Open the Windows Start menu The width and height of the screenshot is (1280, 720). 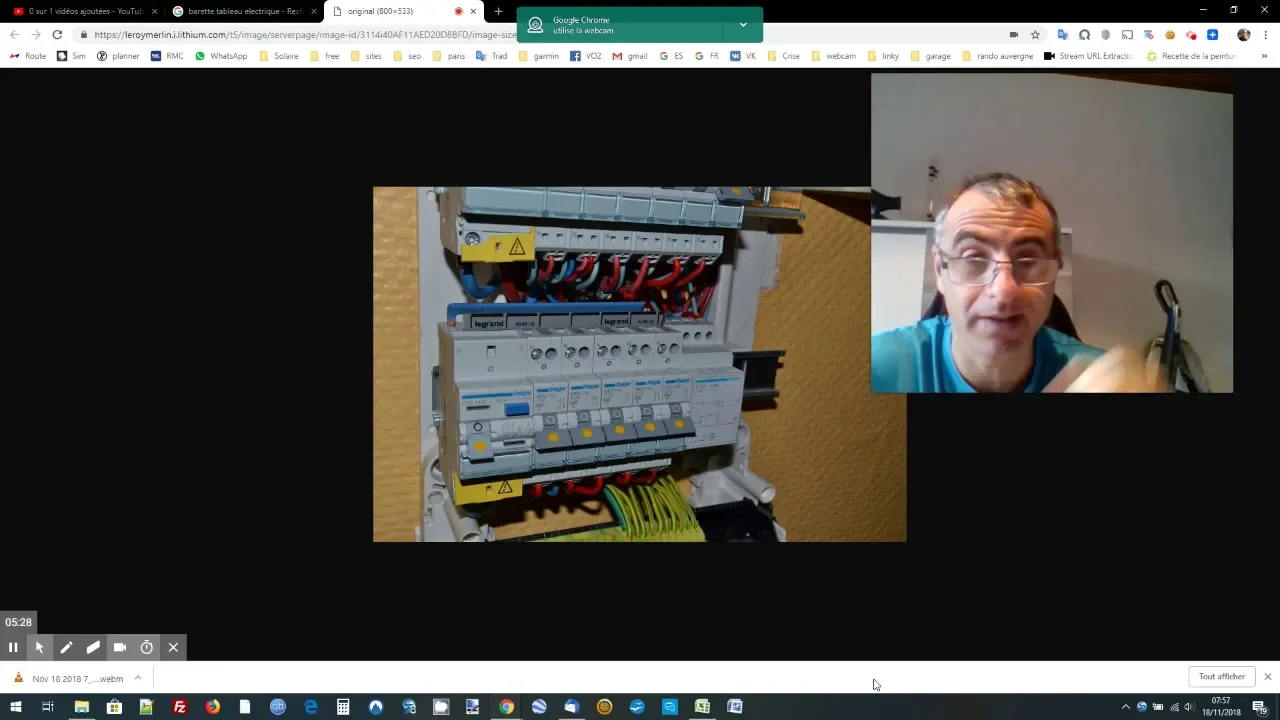coord(15,707)
